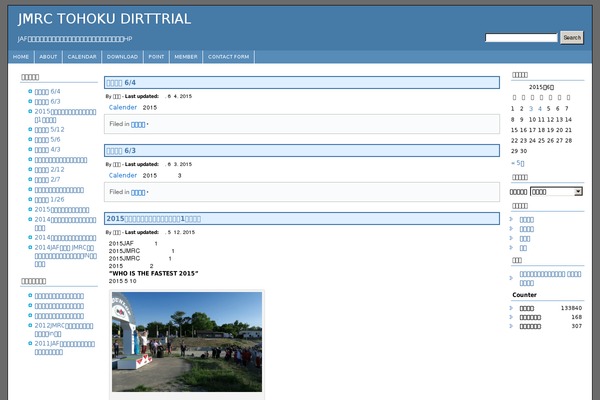Open the DOWNLOAD menu item
Screen dimensions: 600x400
click(122, 57)
